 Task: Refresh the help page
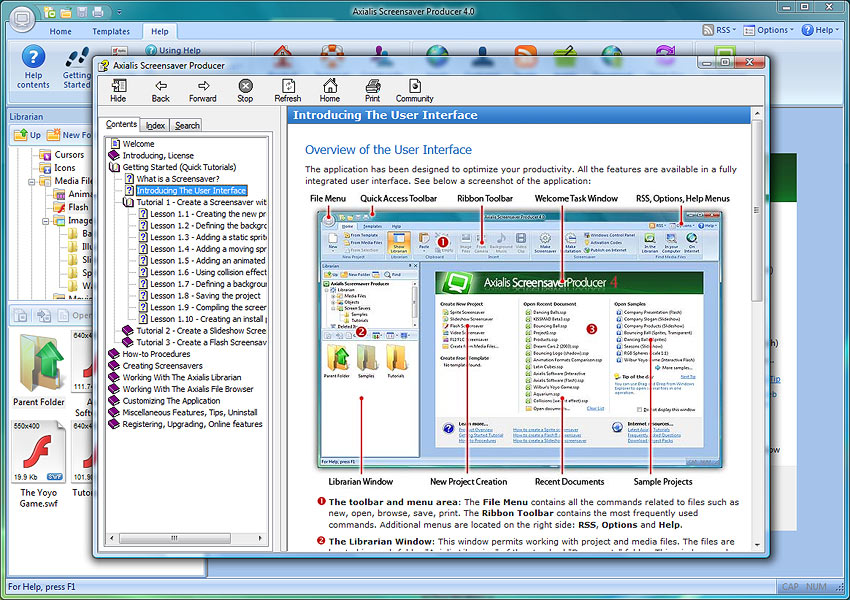287,90
